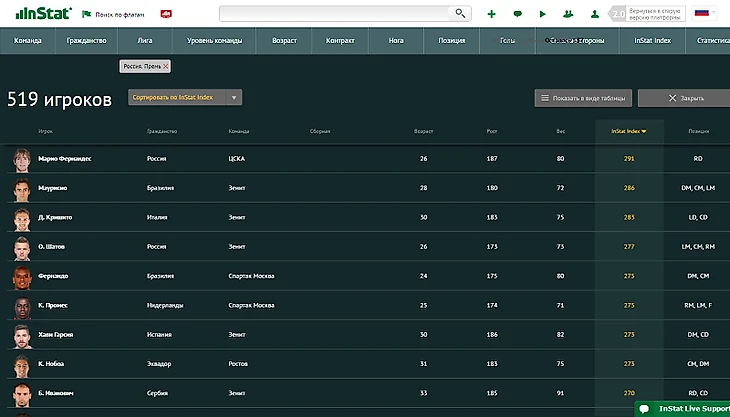The height and width of the screenshot is (417, 730).
Task: Click the green play icon
Action: click(x=543, y=14)
